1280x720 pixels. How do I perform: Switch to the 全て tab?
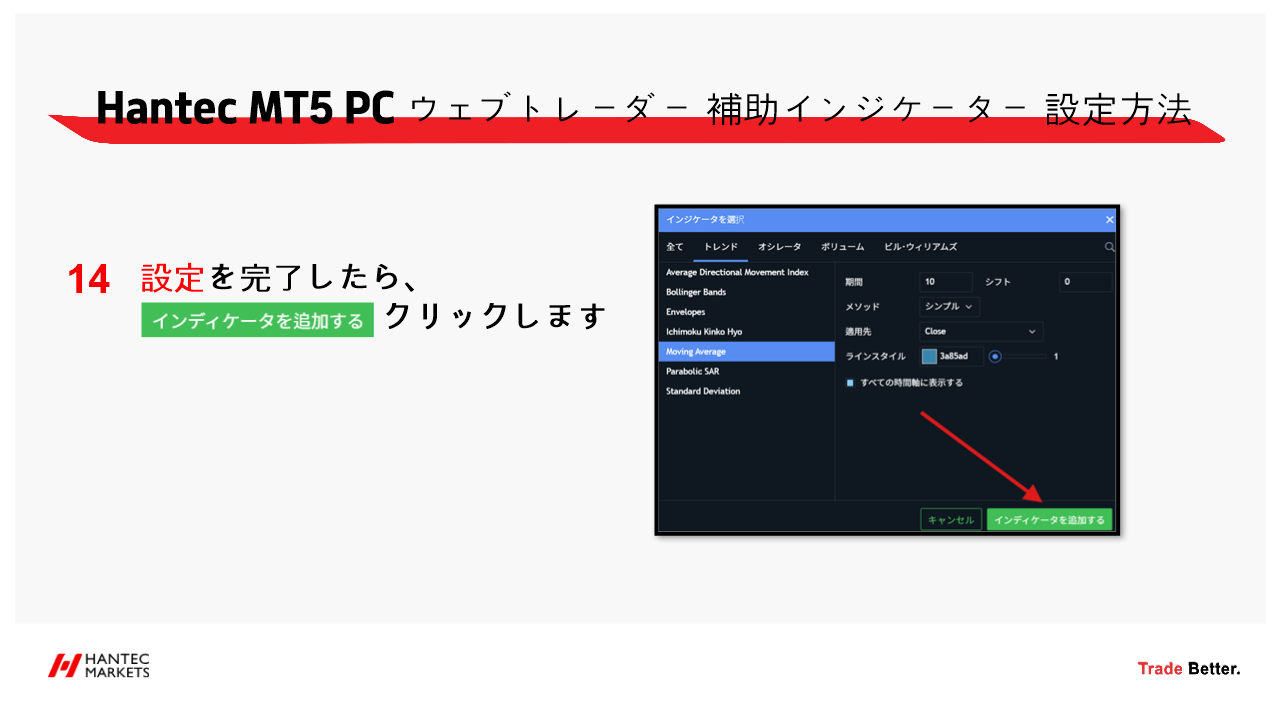[675, 247]
